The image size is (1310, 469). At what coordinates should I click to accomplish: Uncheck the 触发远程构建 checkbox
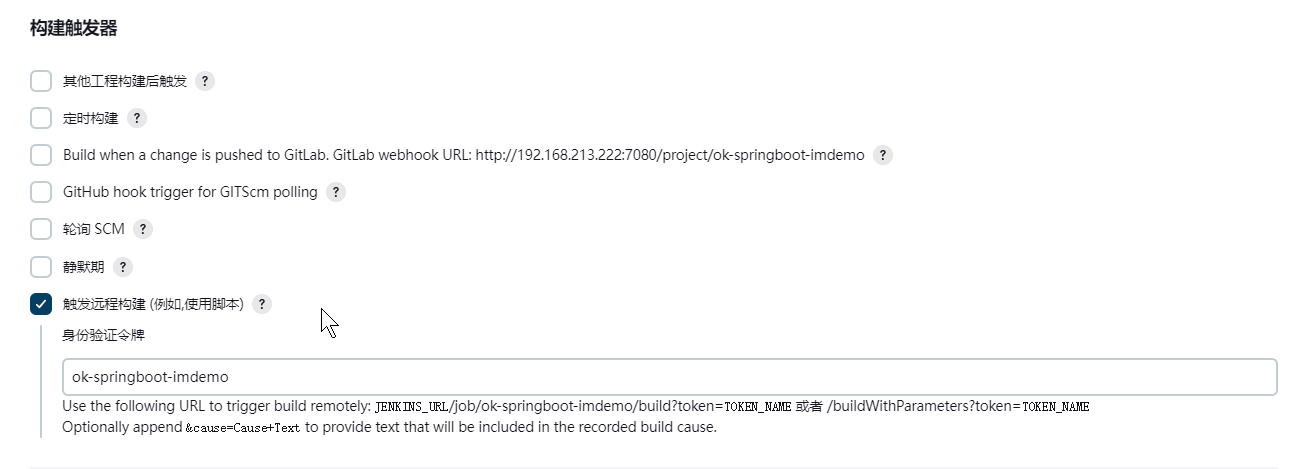pyautogui.click(x=41, y=304)
